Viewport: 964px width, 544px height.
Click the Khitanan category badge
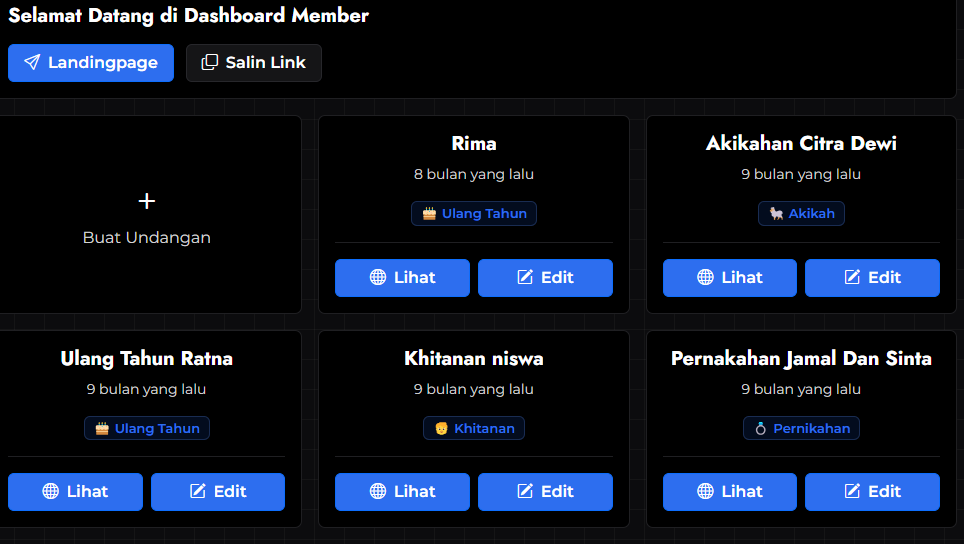(x=474, y=429)
